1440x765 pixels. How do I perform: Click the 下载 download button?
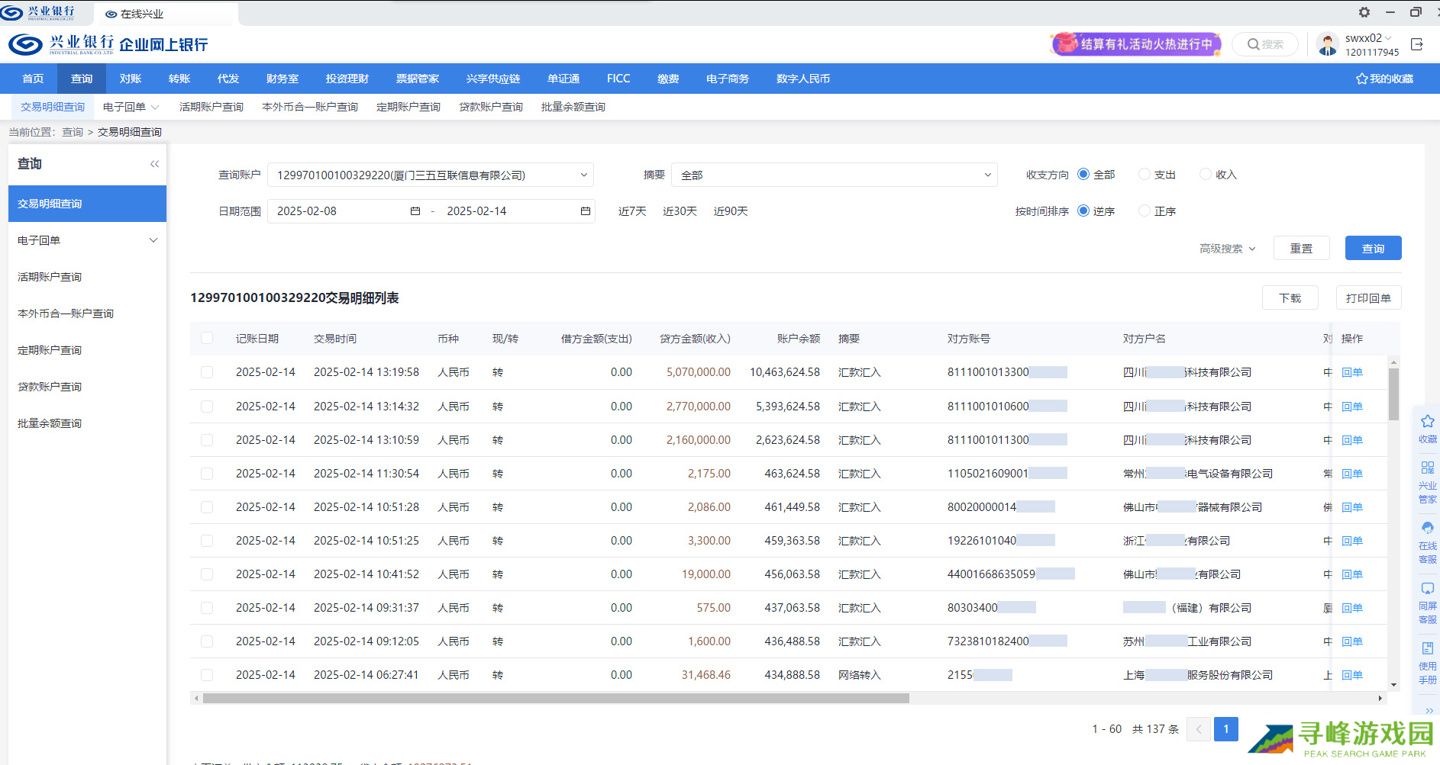pyautogui.click(x=1290, y=298)
